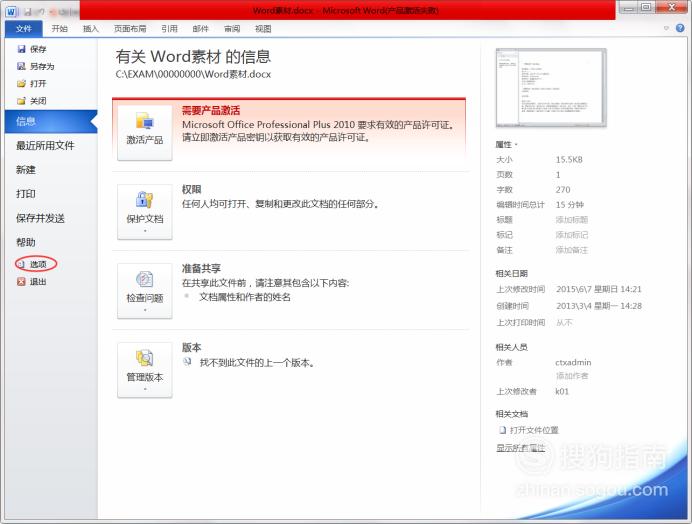The height and width of the screenshot is (524, 692).
Task: Click Add a title (添加标题) field
Action: coord(572,219)
